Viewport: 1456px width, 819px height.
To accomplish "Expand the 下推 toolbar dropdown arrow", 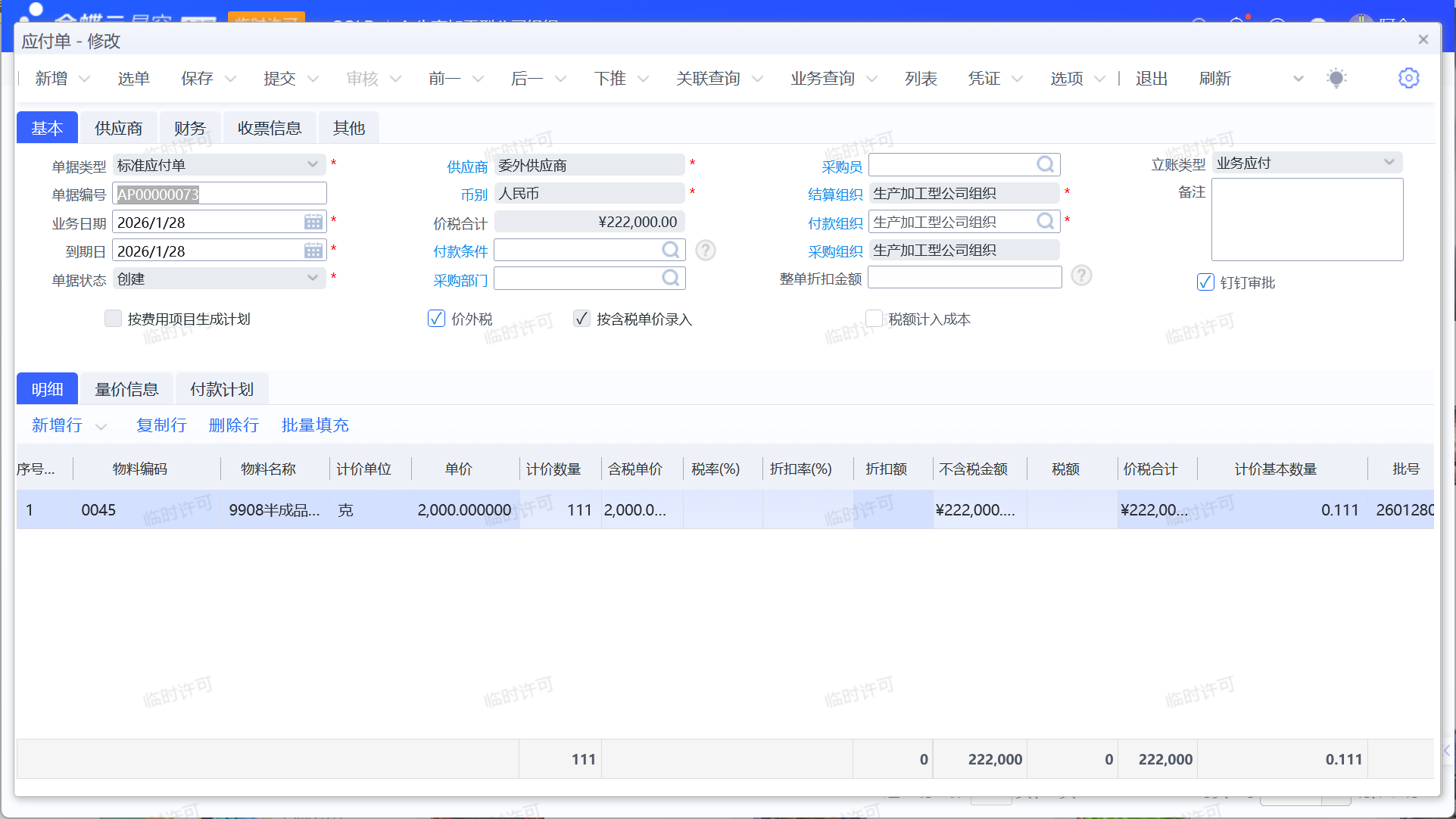I will pyautogui.click(x=643, y=79).
